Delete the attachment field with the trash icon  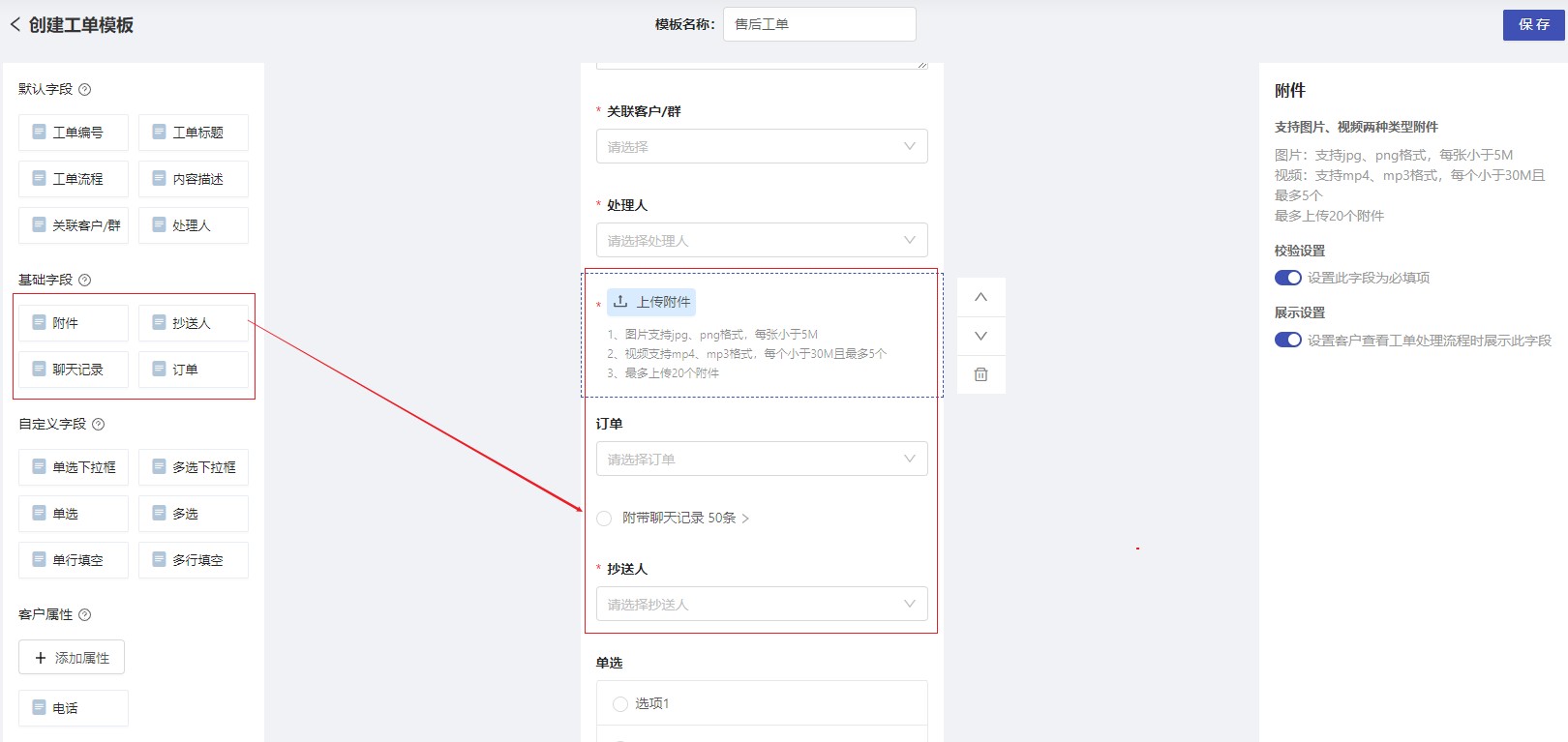click(980, 374)
